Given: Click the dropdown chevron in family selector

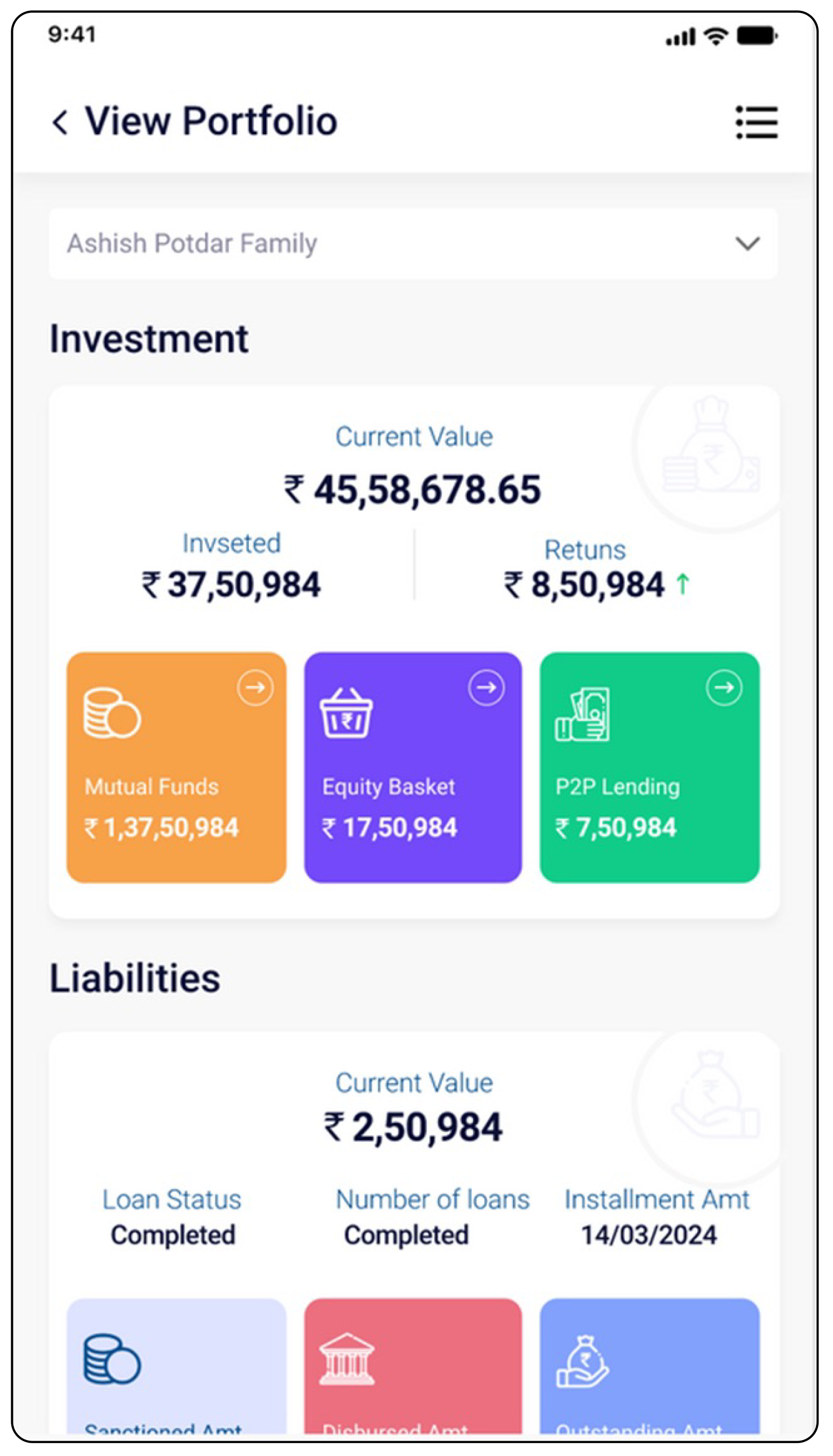Looking at the screenshot, I should coord(747,244).
